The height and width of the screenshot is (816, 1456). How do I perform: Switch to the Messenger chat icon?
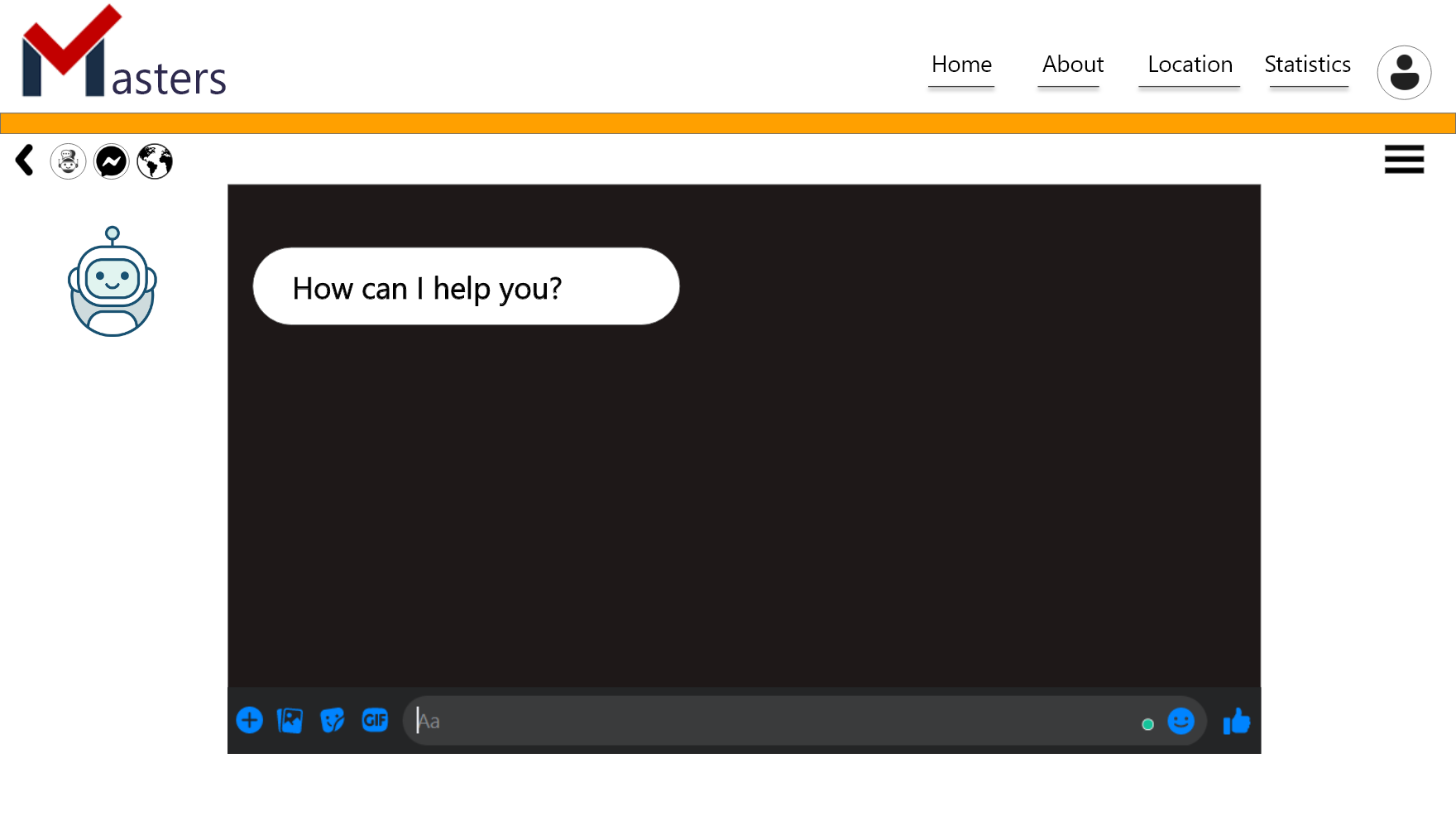[x=112, y=161]
